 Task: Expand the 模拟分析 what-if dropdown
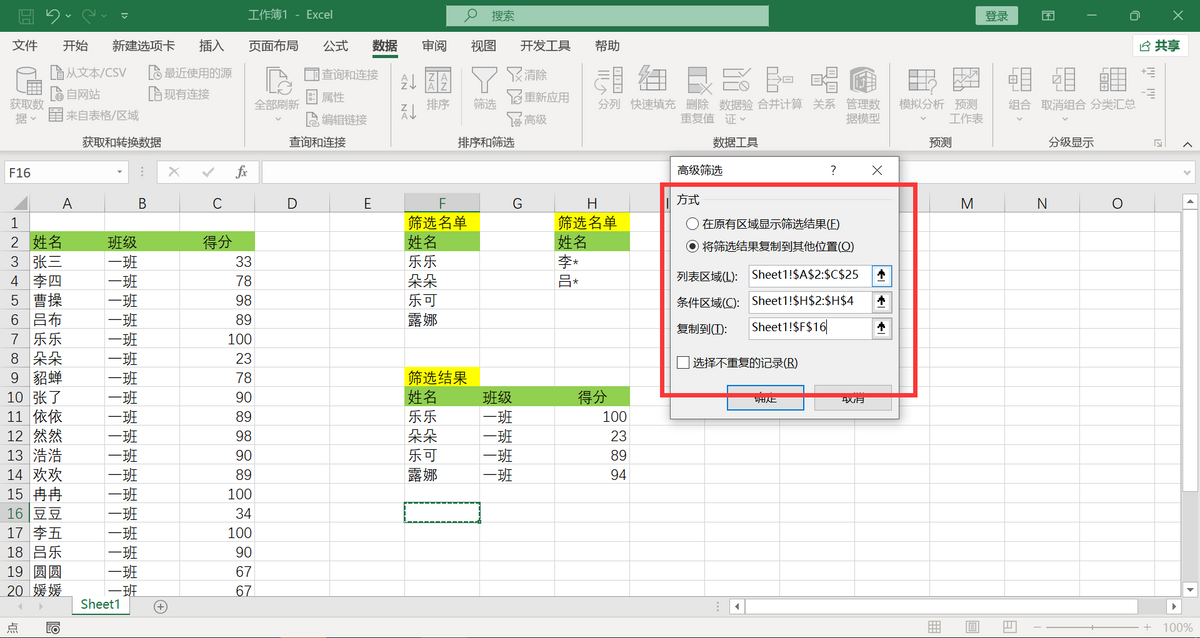pyautogui.click(x=921, y=119)
